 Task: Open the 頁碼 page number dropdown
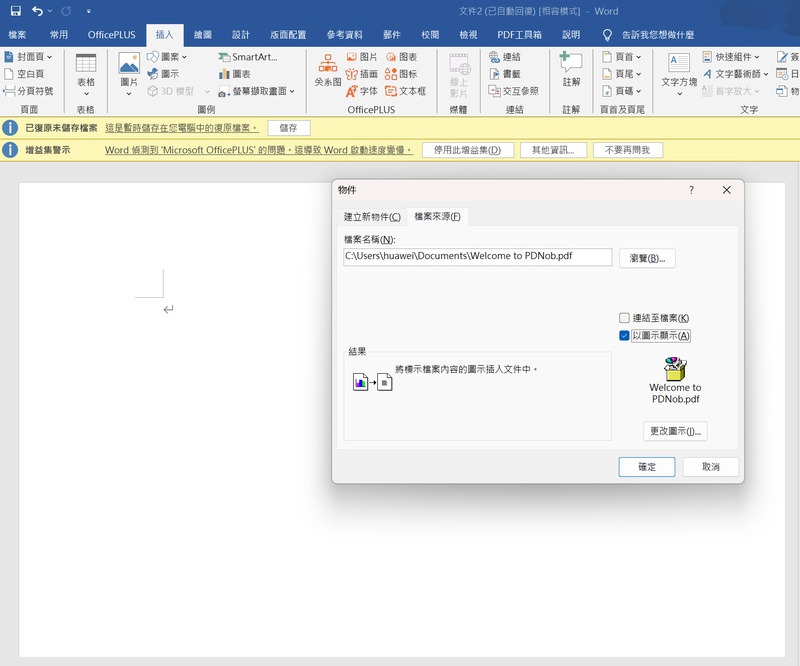621,91
